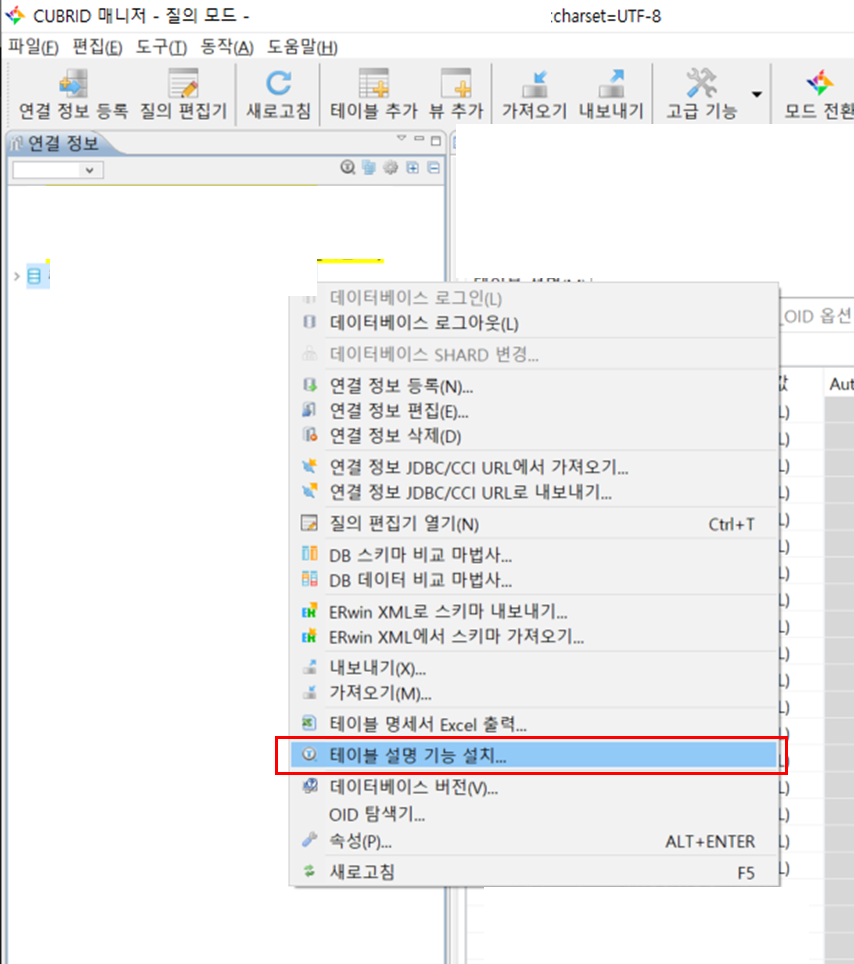Viewport: 854px width, 964px height.
Task: Open the filter combo box in 연결 정보
Action: click(x=58, y=170)
